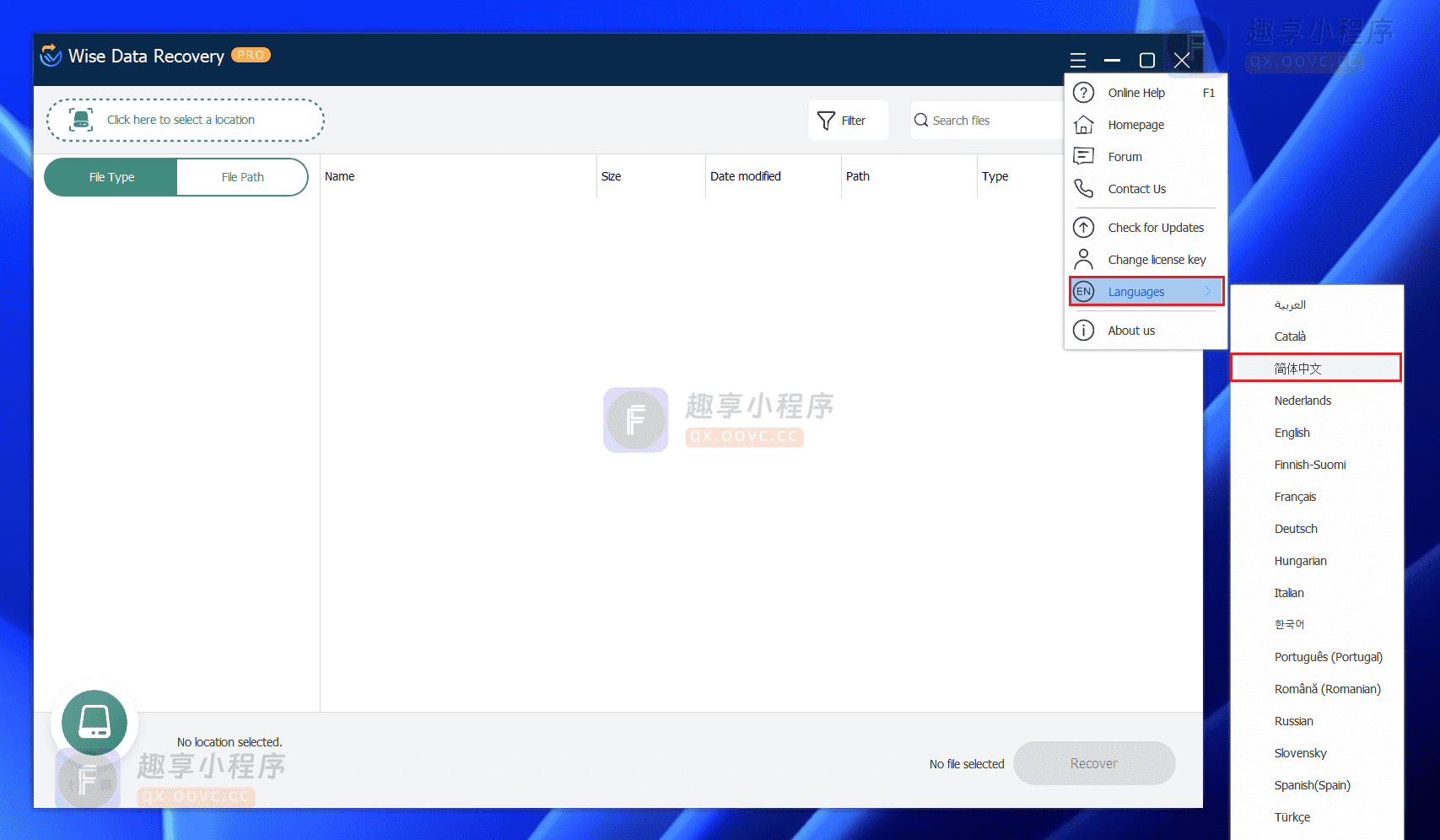This screenshot has width=1440, height=840.
Task: Click the Homepage house icon
Action: (1084, 125)
